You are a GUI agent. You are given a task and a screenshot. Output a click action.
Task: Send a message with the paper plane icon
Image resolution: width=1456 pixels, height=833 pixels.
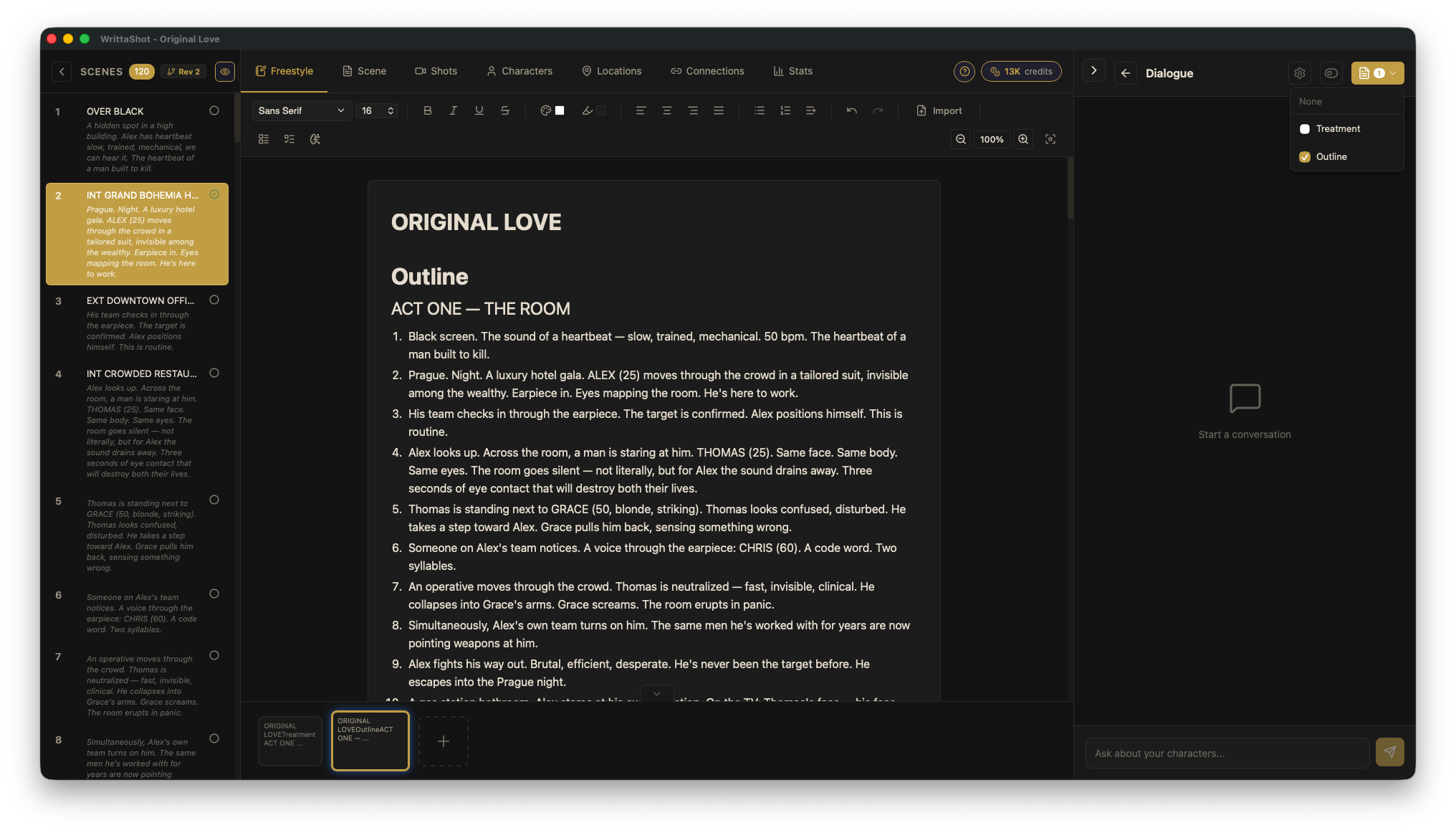(1390, 753)
